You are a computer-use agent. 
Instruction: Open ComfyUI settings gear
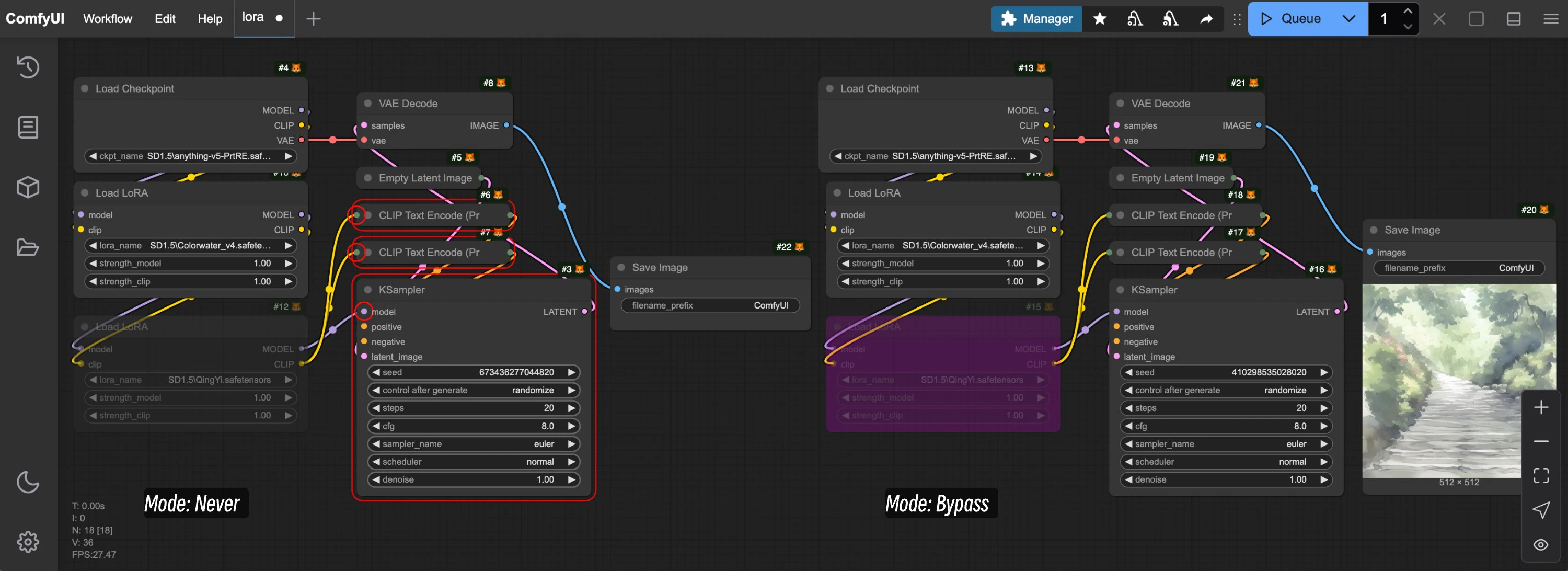pyautogui.click(x=27, y=541)
